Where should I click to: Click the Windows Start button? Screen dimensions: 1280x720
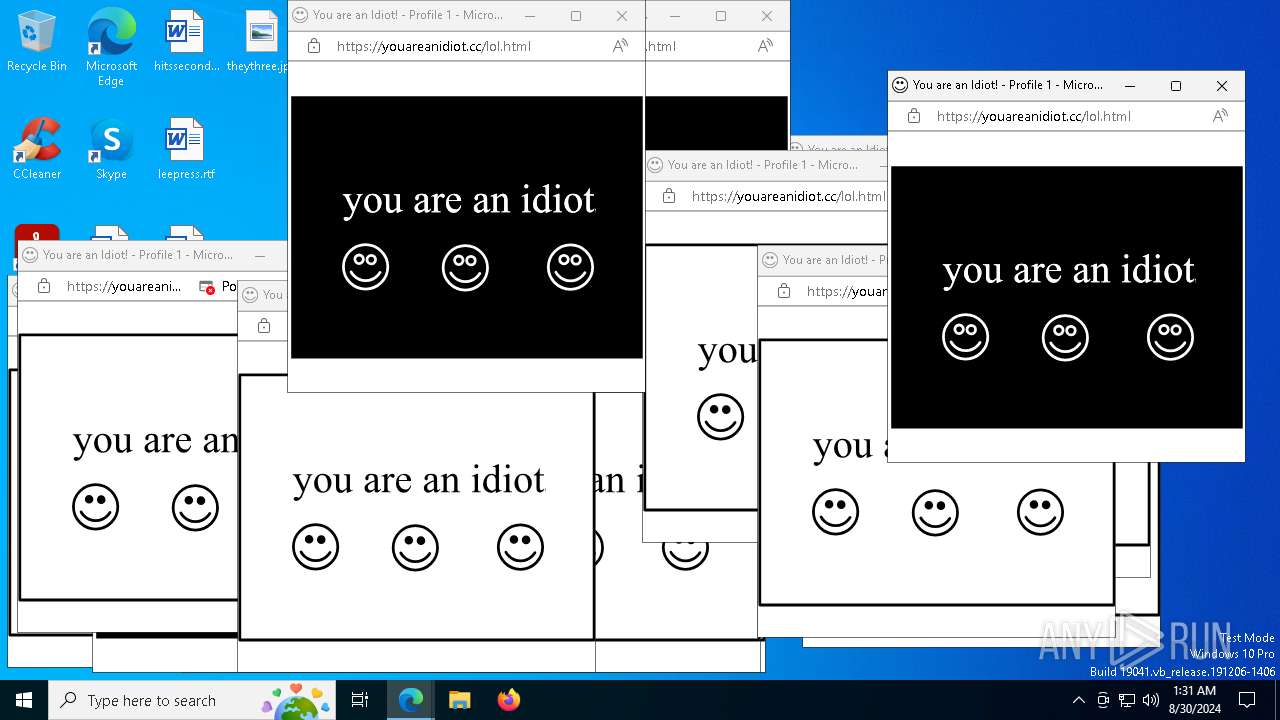pos(24,700)
